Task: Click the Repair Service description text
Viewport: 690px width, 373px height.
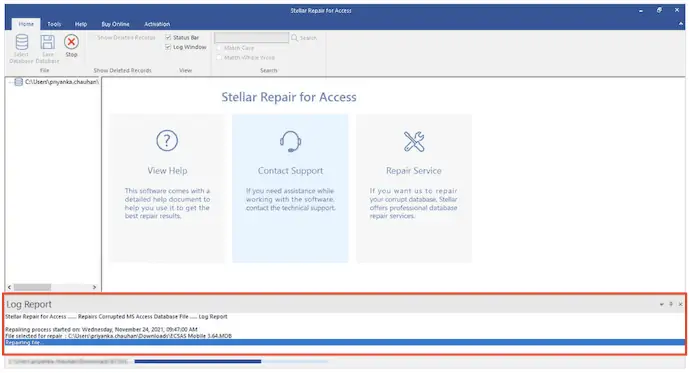Action: click(414, 203)
